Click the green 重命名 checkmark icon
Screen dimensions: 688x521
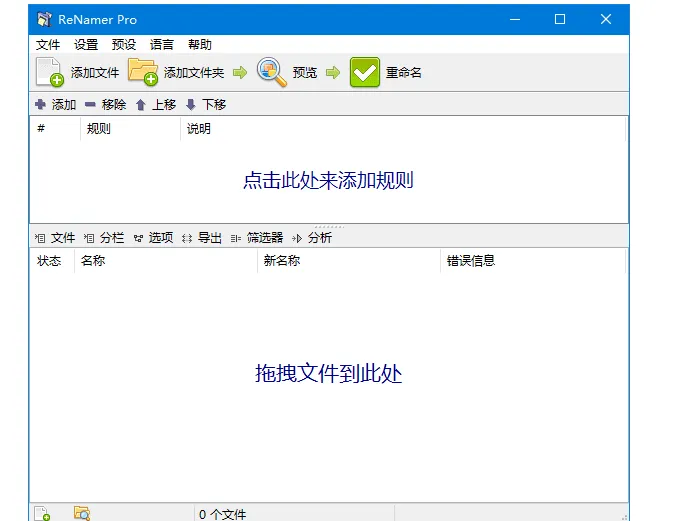click(x=365, y=72)
